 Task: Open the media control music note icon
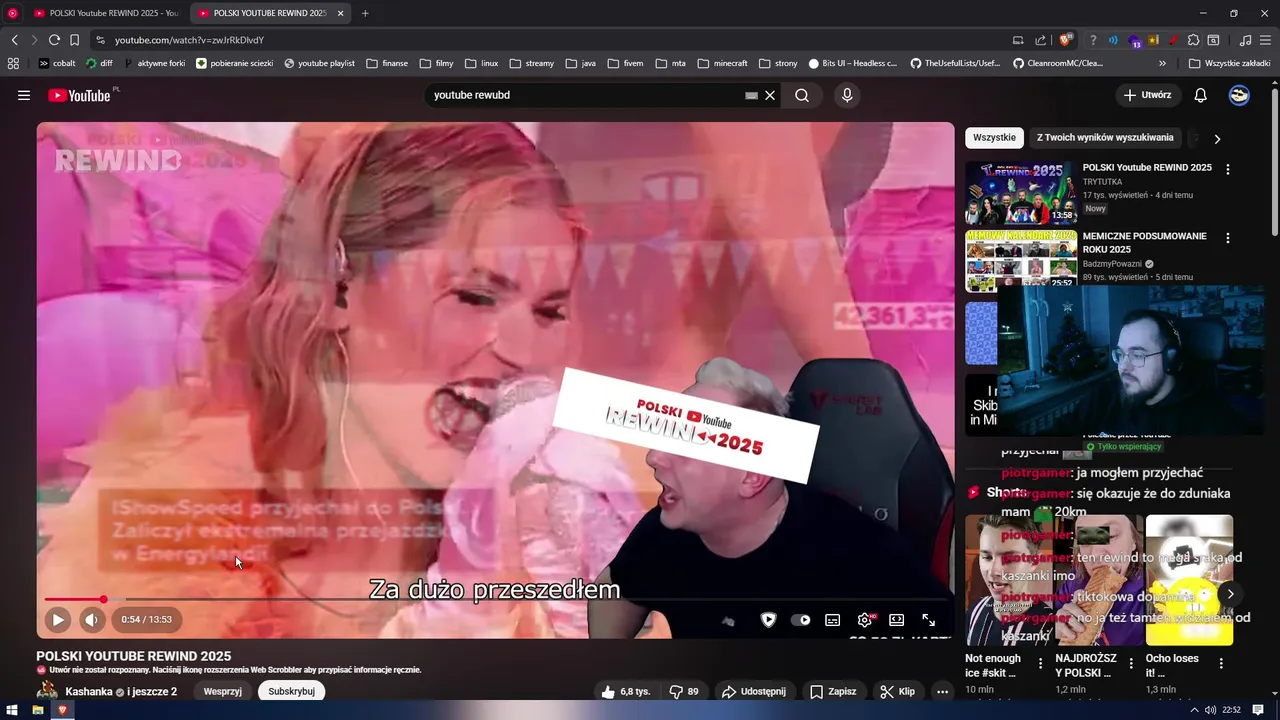click(x=1245, y=40)
